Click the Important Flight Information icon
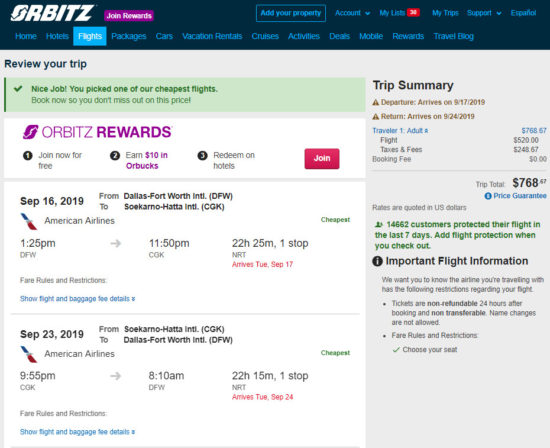 click(377, 261)
